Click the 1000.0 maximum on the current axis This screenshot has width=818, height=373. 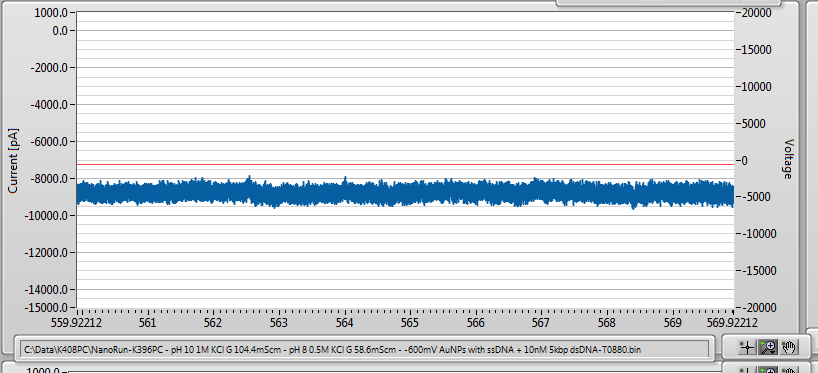tap(52, 14)
